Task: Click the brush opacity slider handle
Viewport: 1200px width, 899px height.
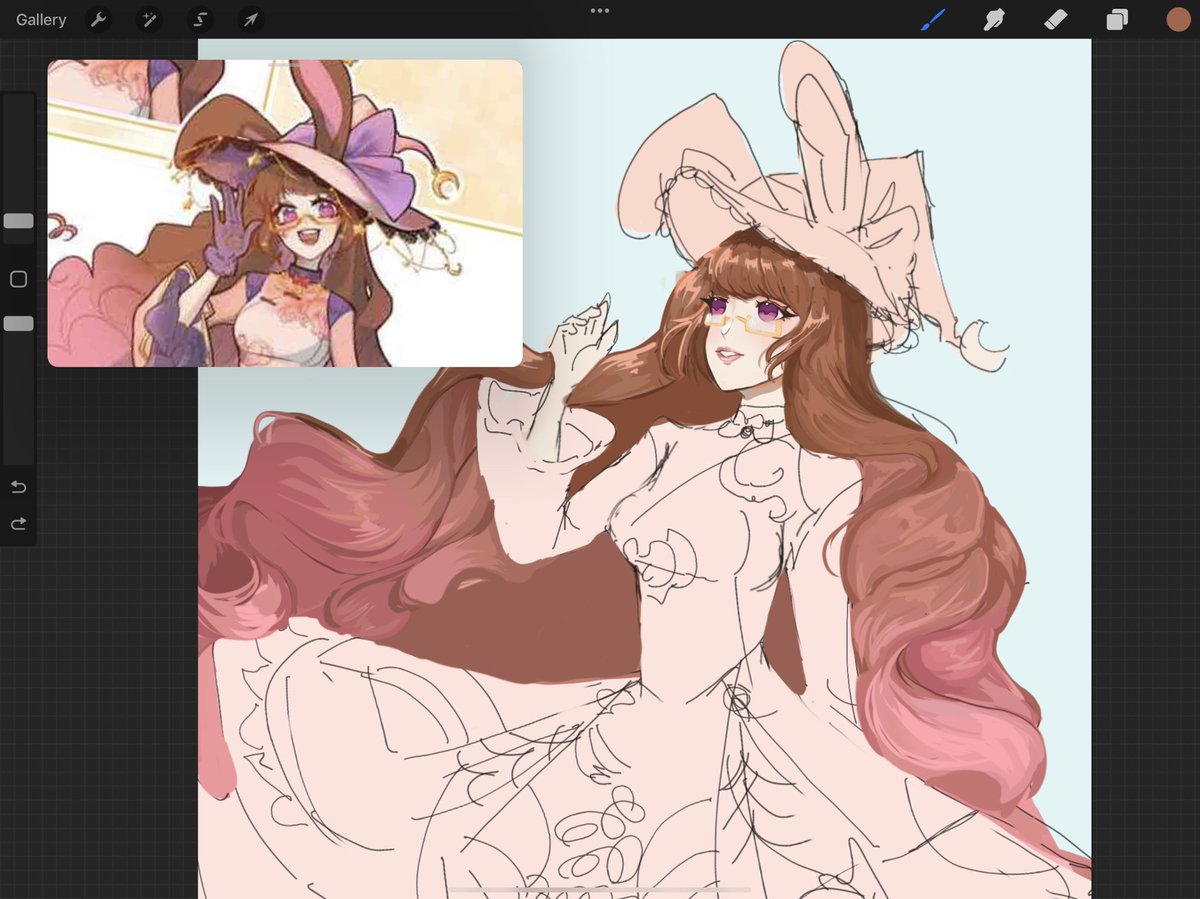Action: point(18,324)
